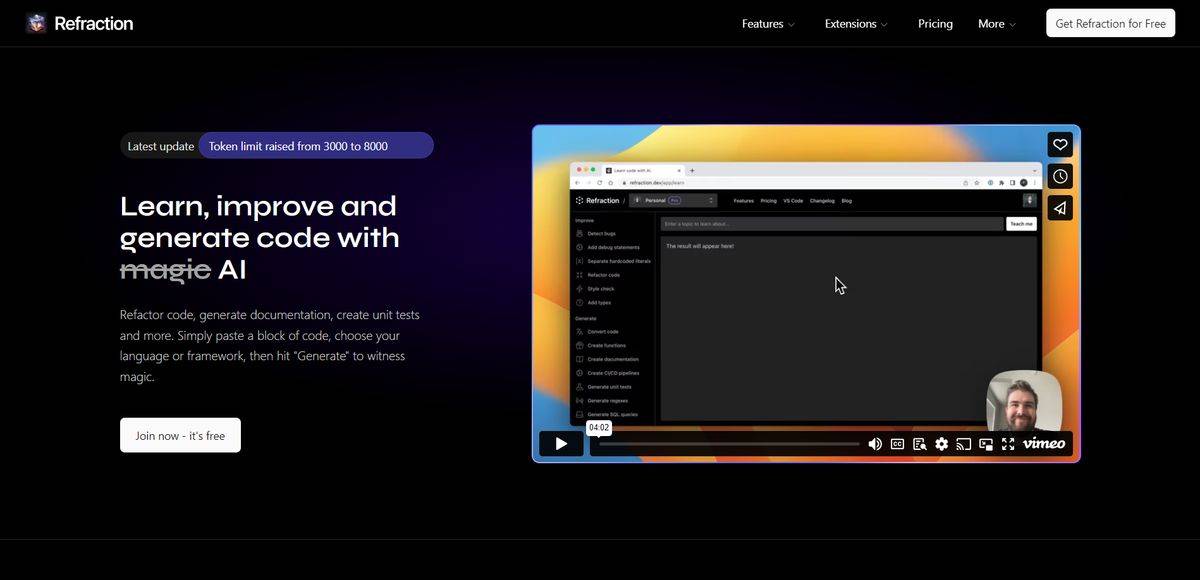Image resolution: width=1200 pixels, height=580 pixels.
Task: Click the Refraction logo in header
Action: pos(80,23)
